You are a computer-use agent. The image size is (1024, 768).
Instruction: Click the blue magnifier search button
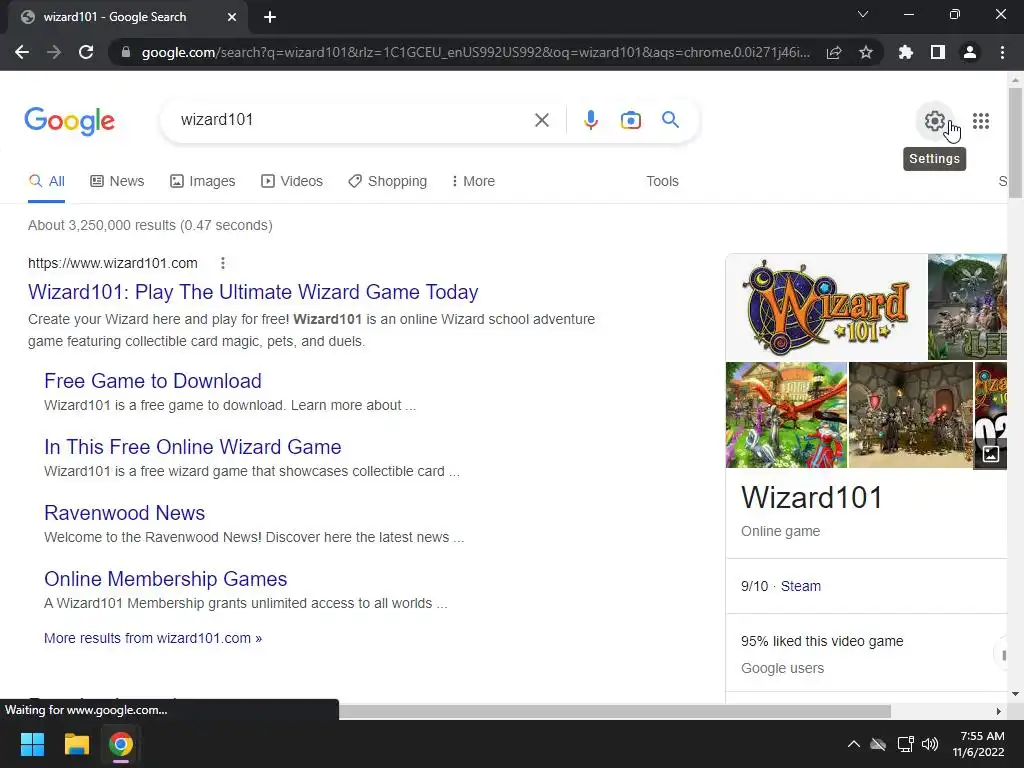tap(670, 120)
